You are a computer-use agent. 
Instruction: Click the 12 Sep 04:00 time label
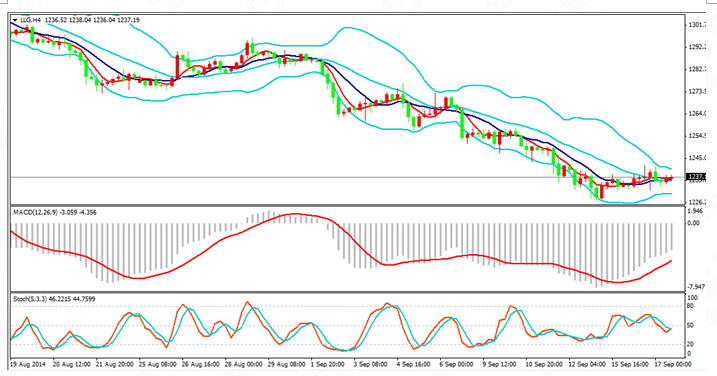588,365
